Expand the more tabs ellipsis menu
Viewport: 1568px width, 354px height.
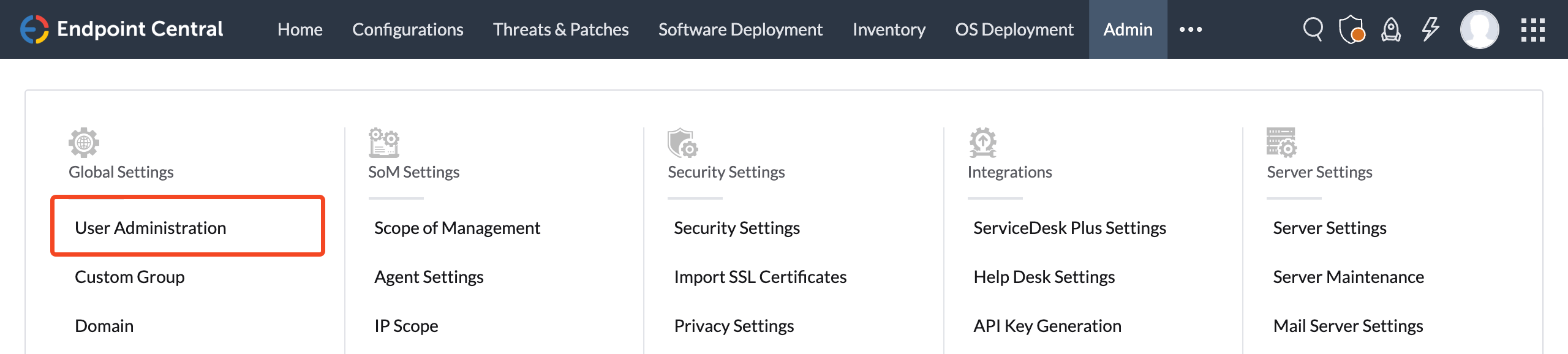(1191, 29)
